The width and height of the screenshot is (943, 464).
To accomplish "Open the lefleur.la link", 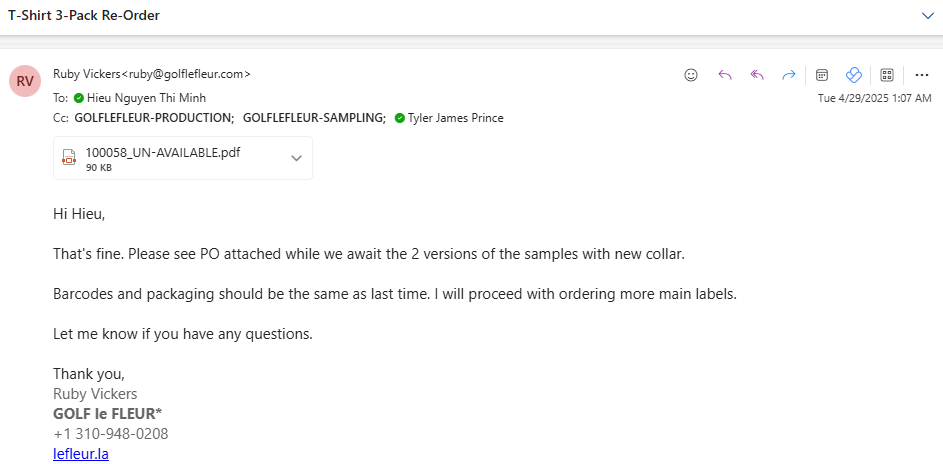I will coord(81,454).
